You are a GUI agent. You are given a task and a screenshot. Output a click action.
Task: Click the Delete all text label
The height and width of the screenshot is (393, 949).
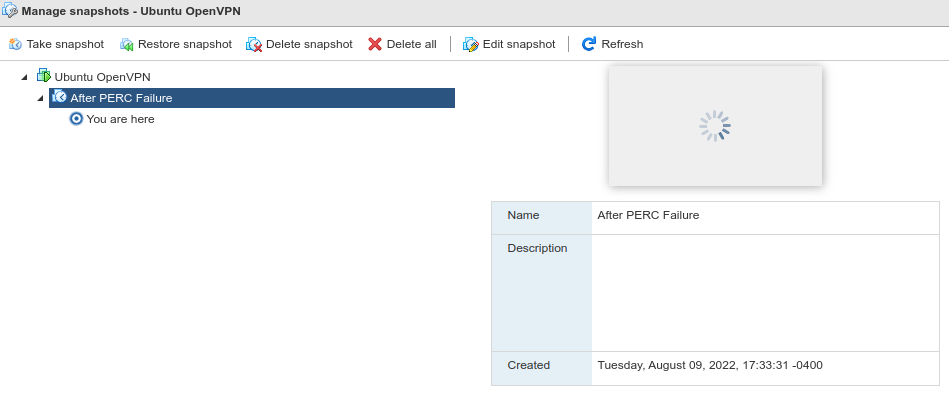(412, 44)
